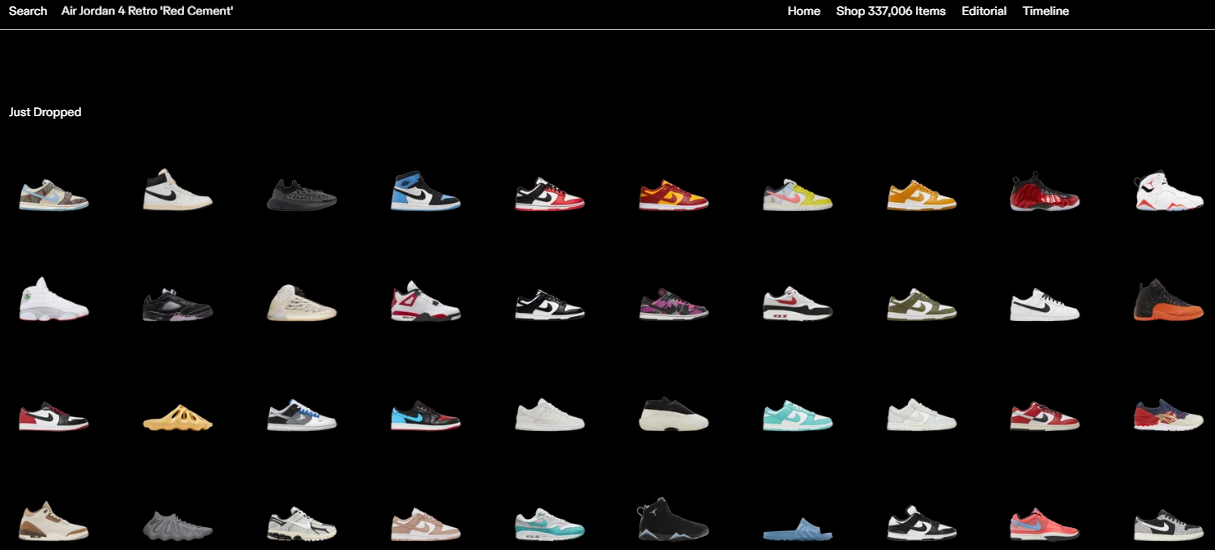
Task: Open the camo-patterned Dunk below Just Dropped
Action: point(54,194)
